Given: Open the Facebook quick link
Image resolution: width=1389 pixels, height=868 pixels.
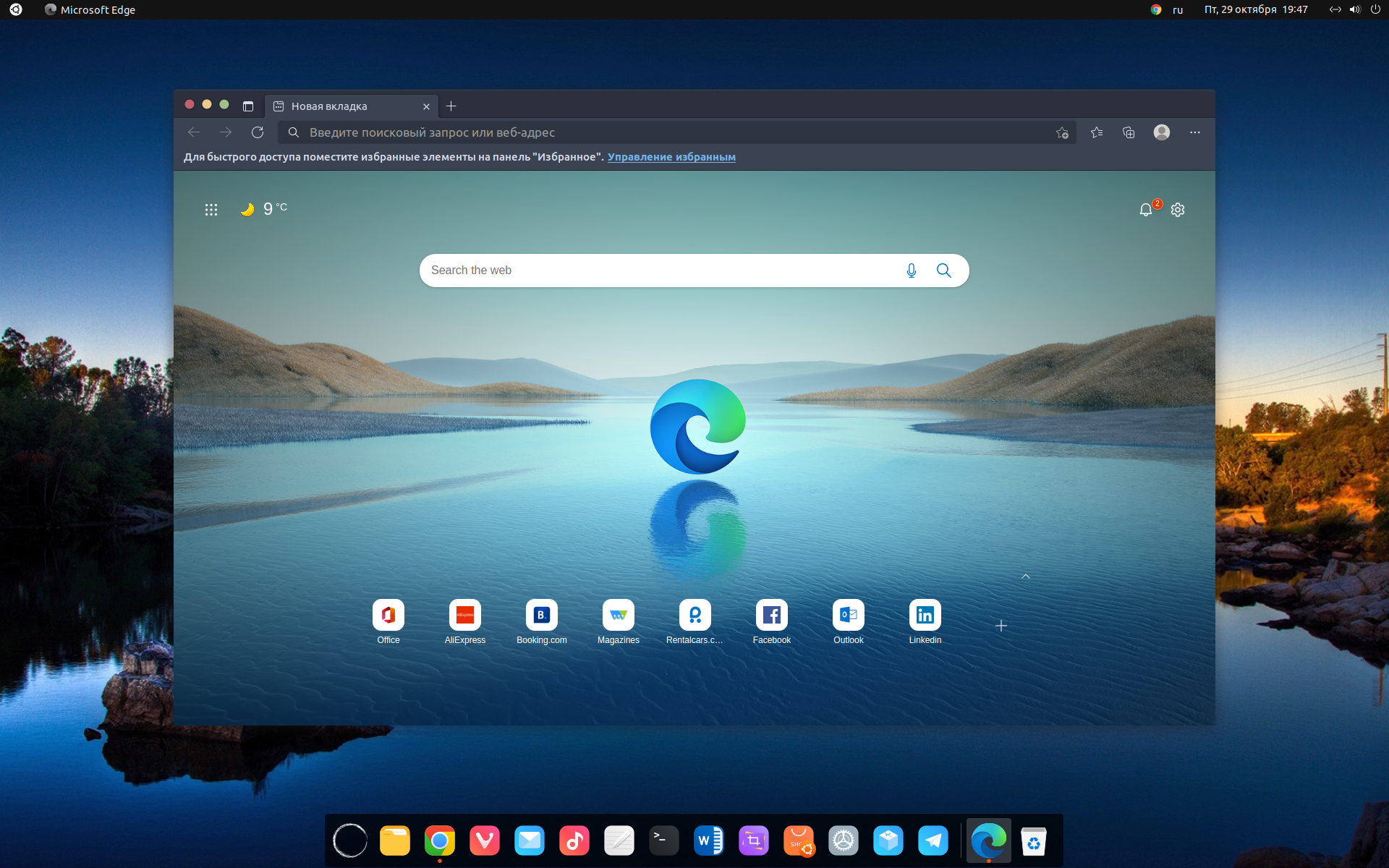Looking at the screenshot, I should click(772, 622).
